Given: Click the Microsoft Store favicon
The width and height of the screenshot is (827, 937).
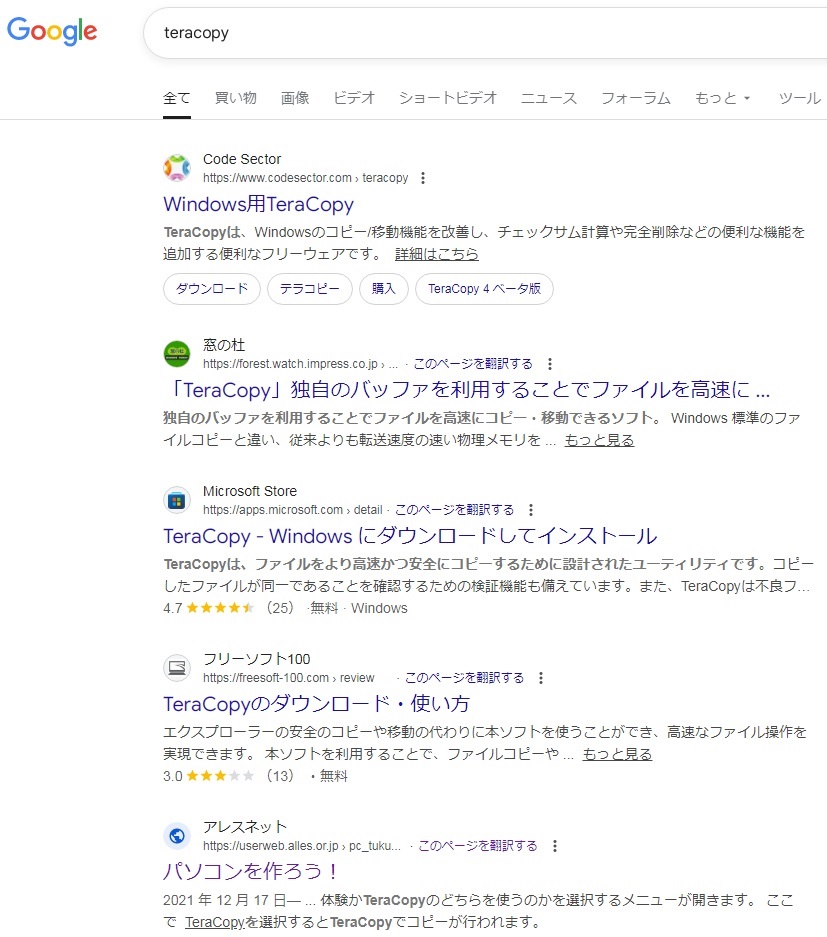Looking at the screenshot, I should click(177, 500).
